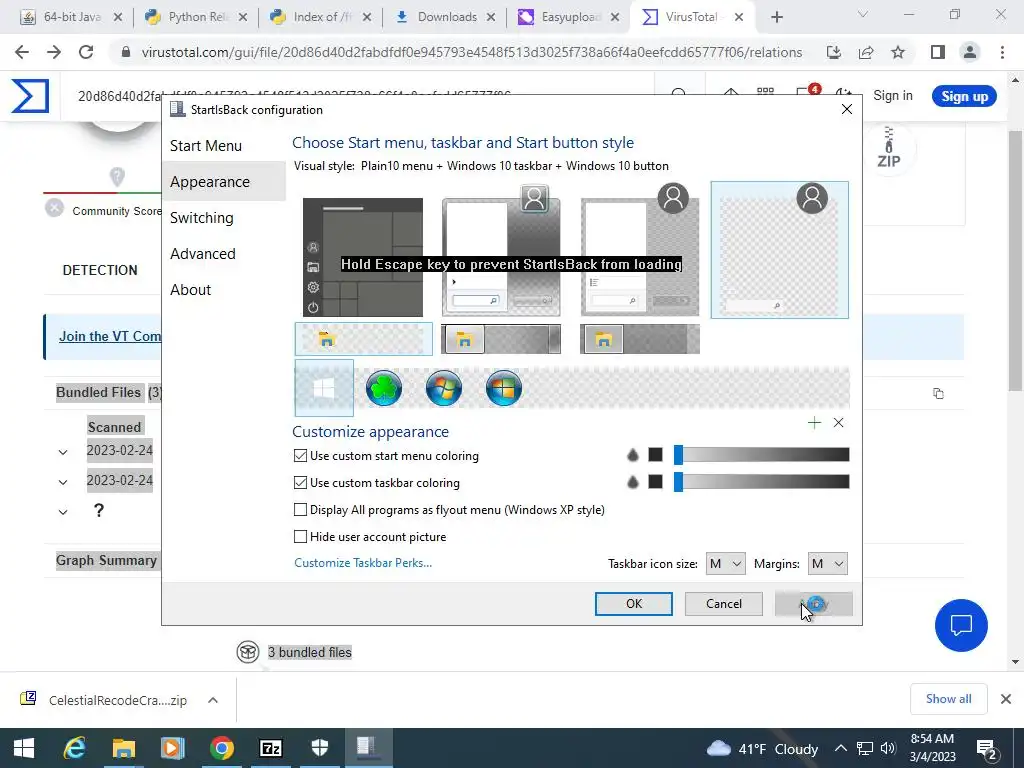Open the Margins dropdown
The width and height of the screenshot is (1024, 768).
tap(827, 564)
